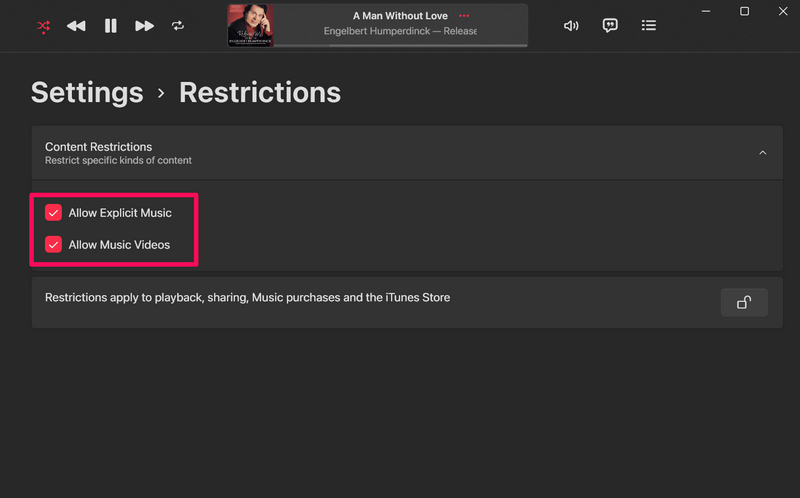The height and width of the screenshot is (498, 800).
Task: Pause the current song
Action: (110, 26)
